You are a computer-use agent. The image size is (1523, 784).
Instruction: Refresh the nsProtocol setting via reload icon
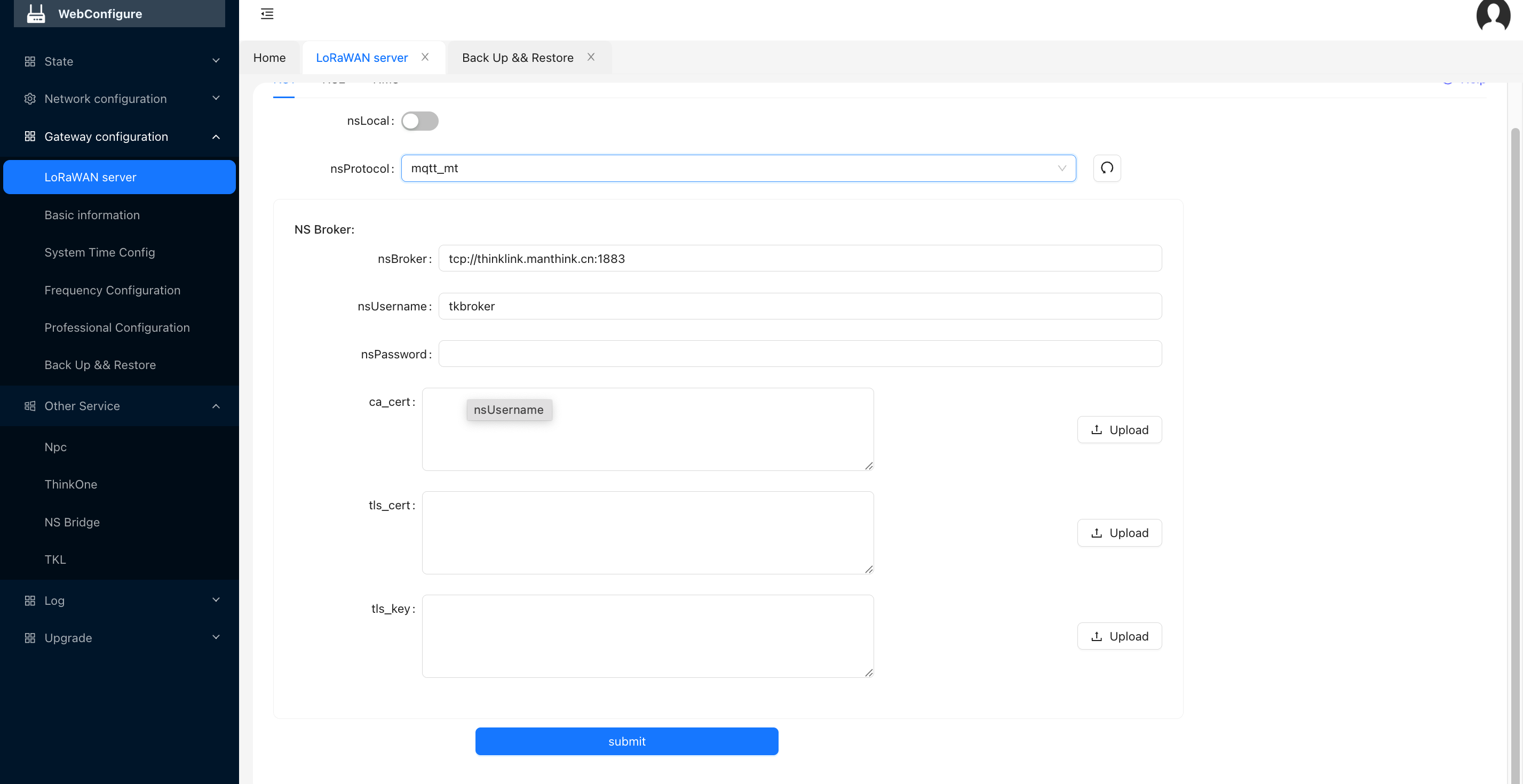1107,169
